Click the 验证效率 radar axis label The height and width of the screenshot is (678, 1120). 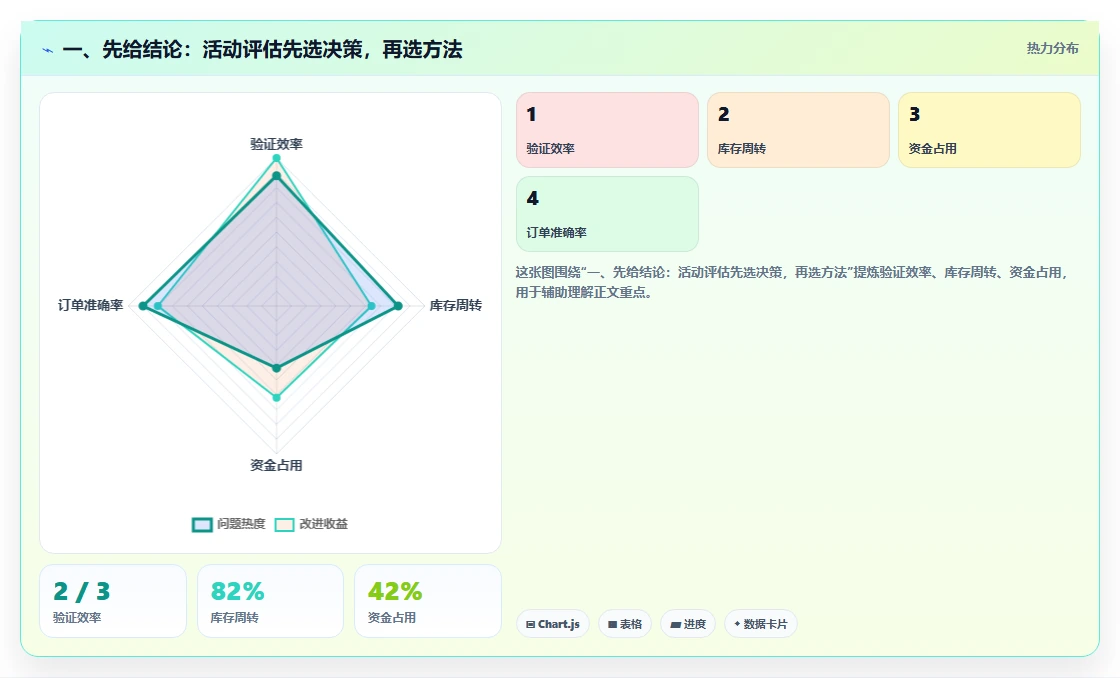click(x=276, y=144)
